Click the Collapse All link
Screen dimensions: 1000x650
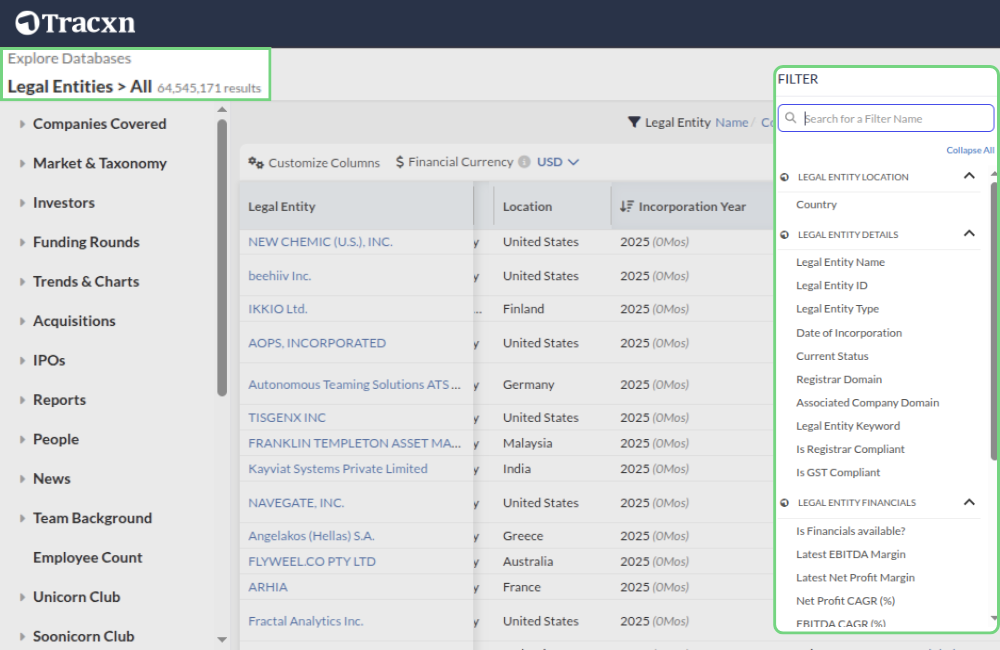point(969,151)
